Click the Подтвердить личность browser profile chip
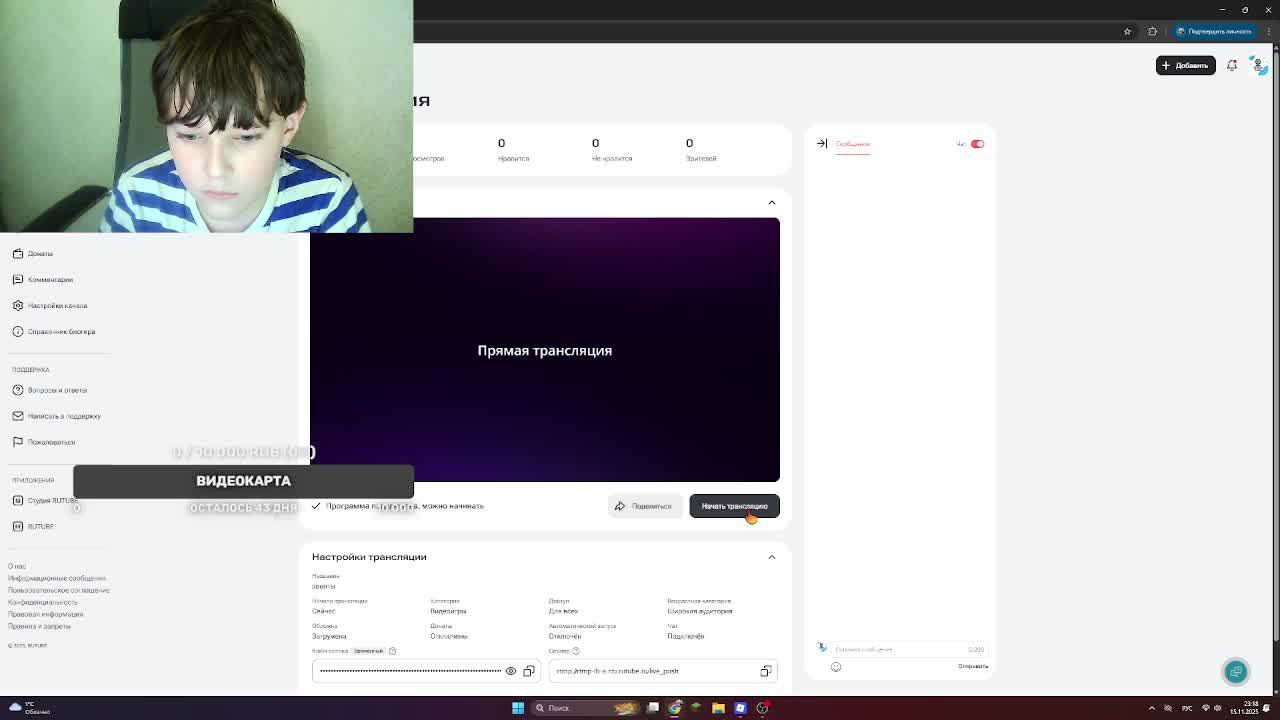1280x720 pixels. pyautogui.click(x=1214, y=31)
